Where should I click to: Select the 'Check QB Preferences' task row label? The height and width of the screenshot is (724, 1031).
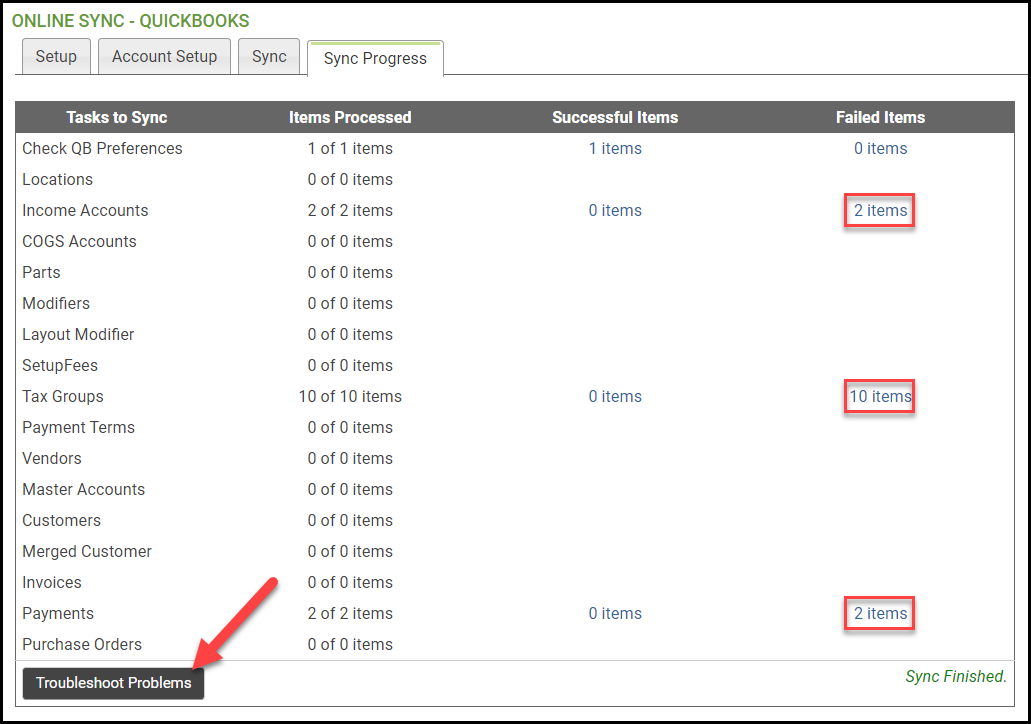pos(102,149)
